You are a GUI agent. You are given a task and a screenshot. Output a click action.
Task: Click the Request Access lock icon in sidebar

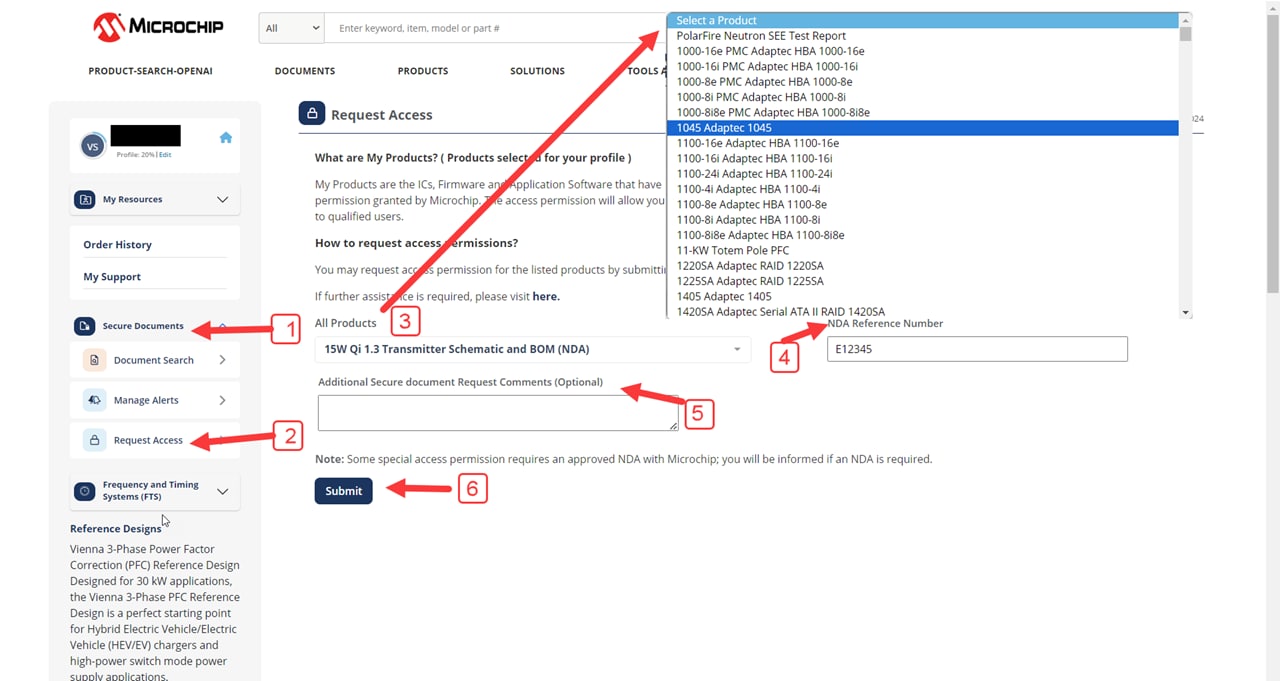[94, 440]
